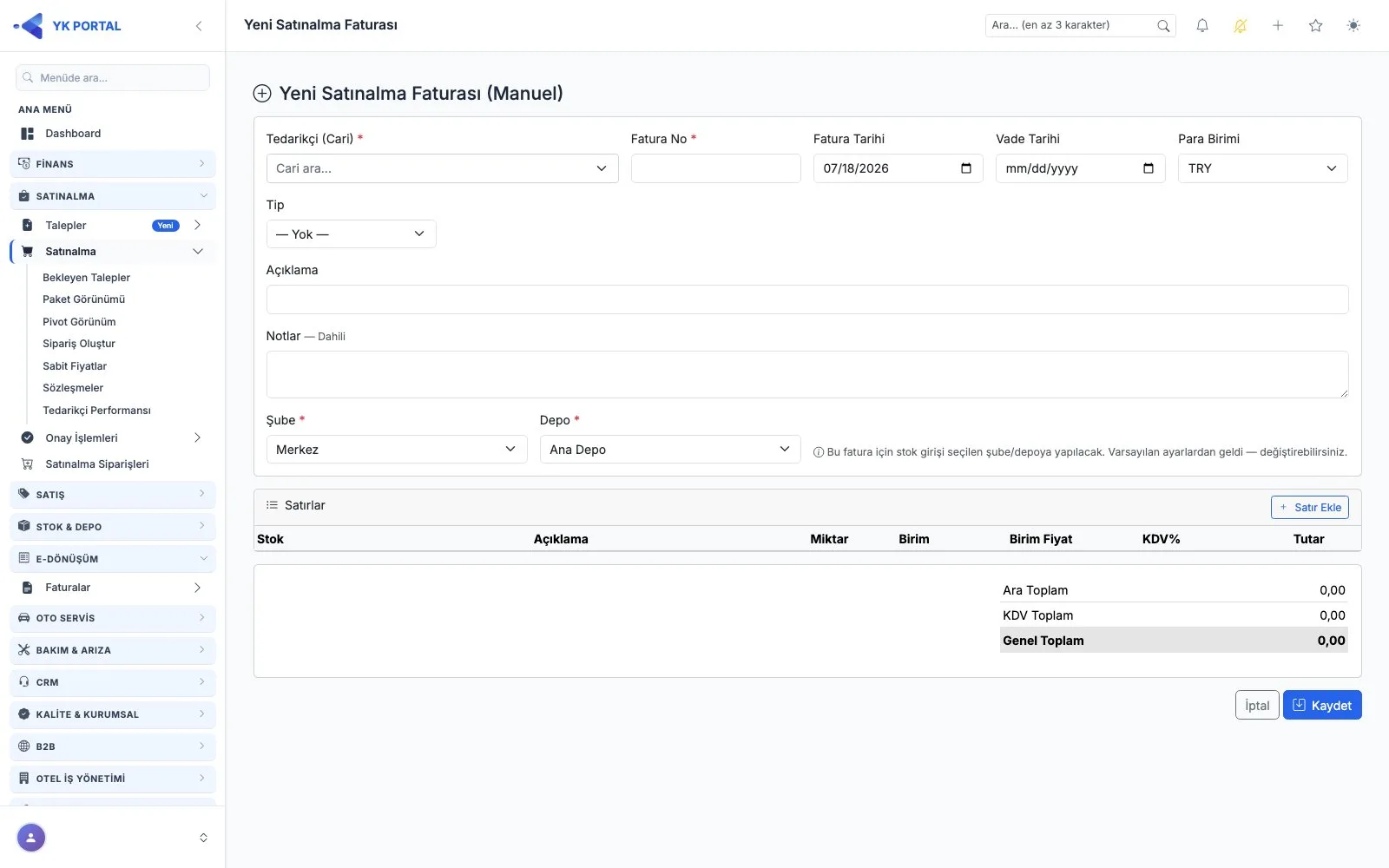
Task: Open the Depo dropdown showing Ana Depo
Action: coord(669,450)
